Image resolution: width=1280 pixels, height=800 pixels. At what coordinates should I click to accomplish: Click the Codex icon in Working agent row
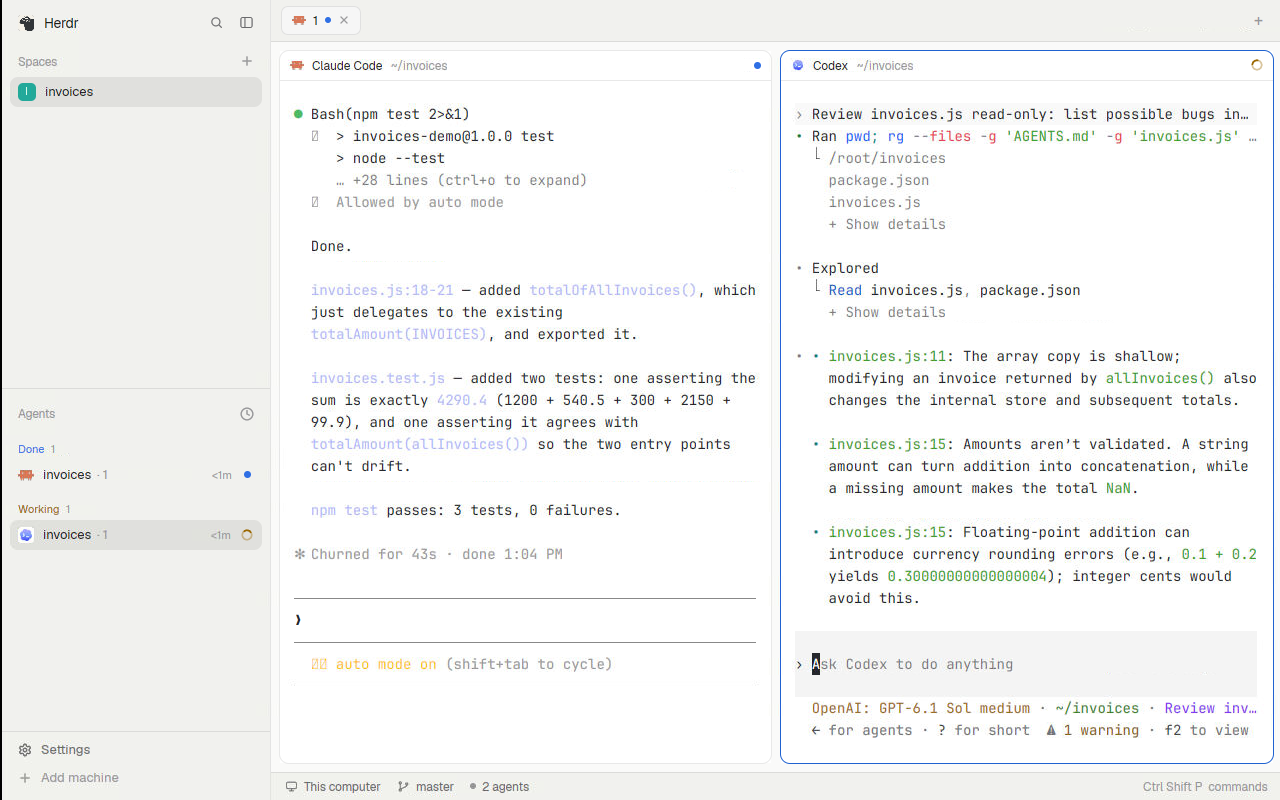pyautogui.click(x=27, y=535)
